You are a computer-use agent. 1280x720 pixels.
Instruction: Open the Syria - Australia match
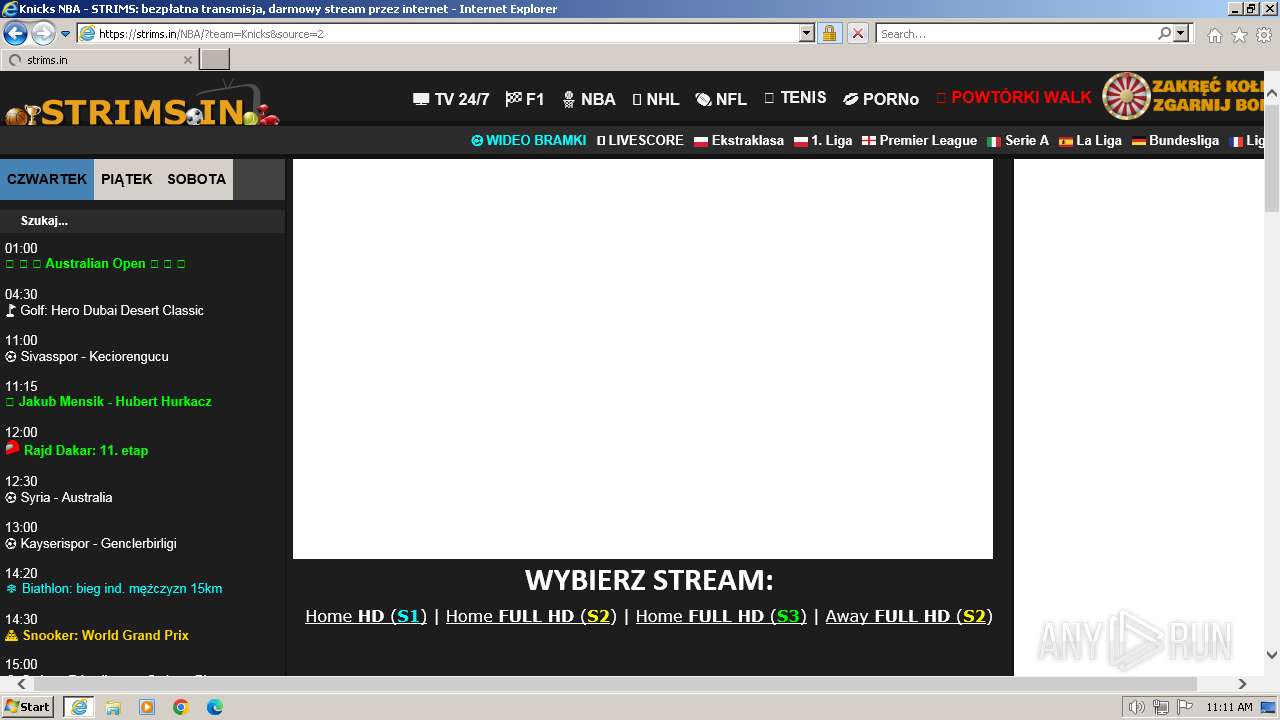pos(59,497)
